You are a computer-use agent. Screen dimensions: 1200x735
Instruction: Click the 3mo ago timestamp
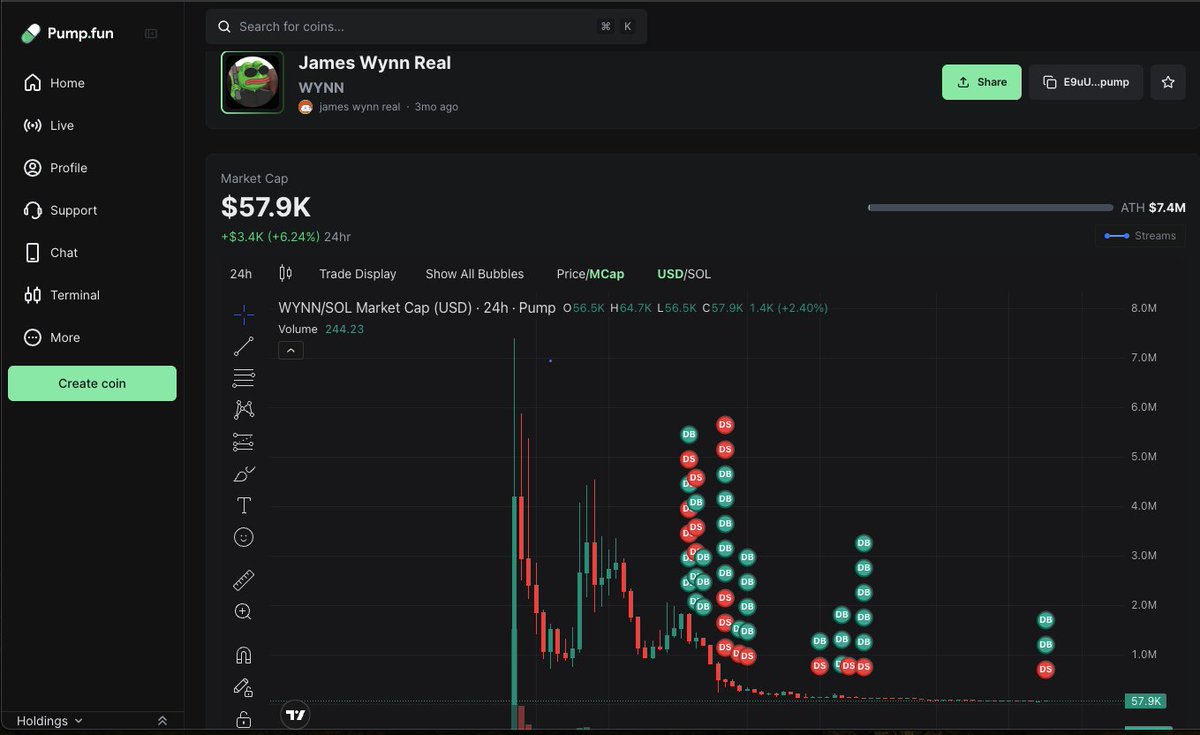click(437, 107)
